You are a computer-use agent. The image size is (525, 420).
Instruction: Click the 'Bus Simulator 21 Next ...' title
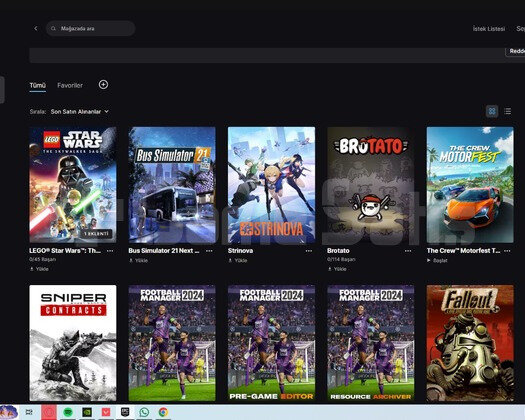point(164,251)
